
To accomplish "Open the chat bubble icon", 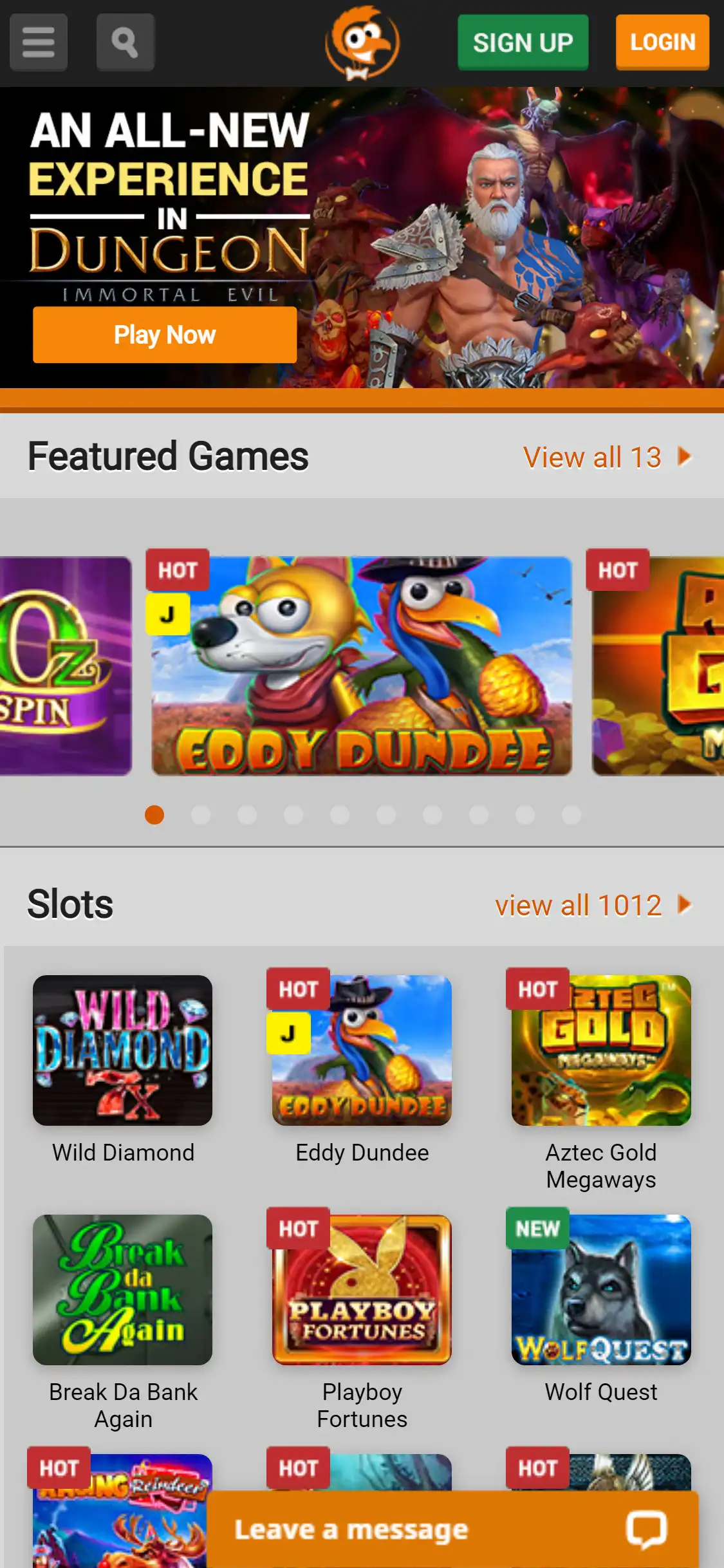I will point(646,1529).
